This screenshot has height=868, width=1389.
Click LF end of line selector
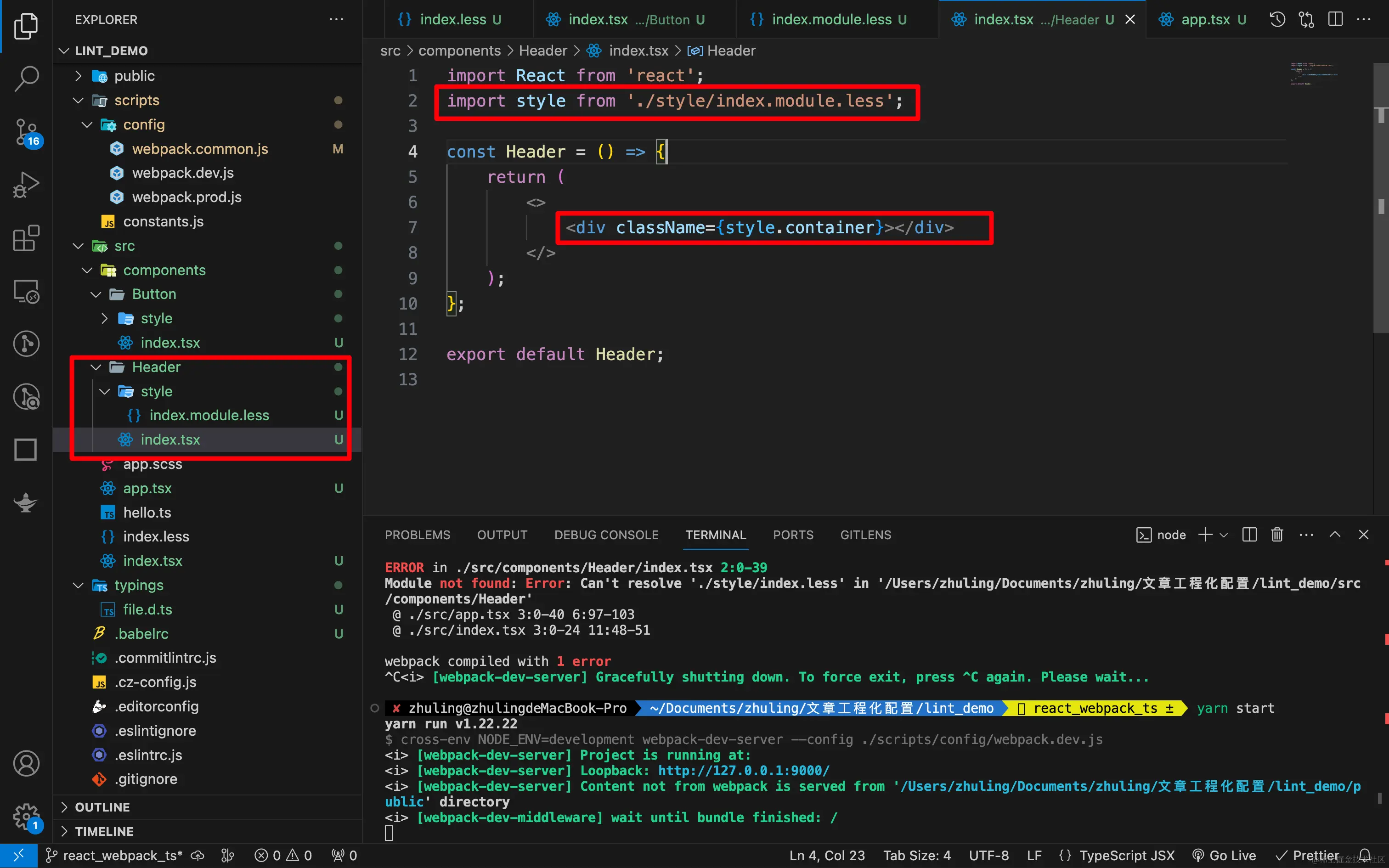click(1034, 855)
